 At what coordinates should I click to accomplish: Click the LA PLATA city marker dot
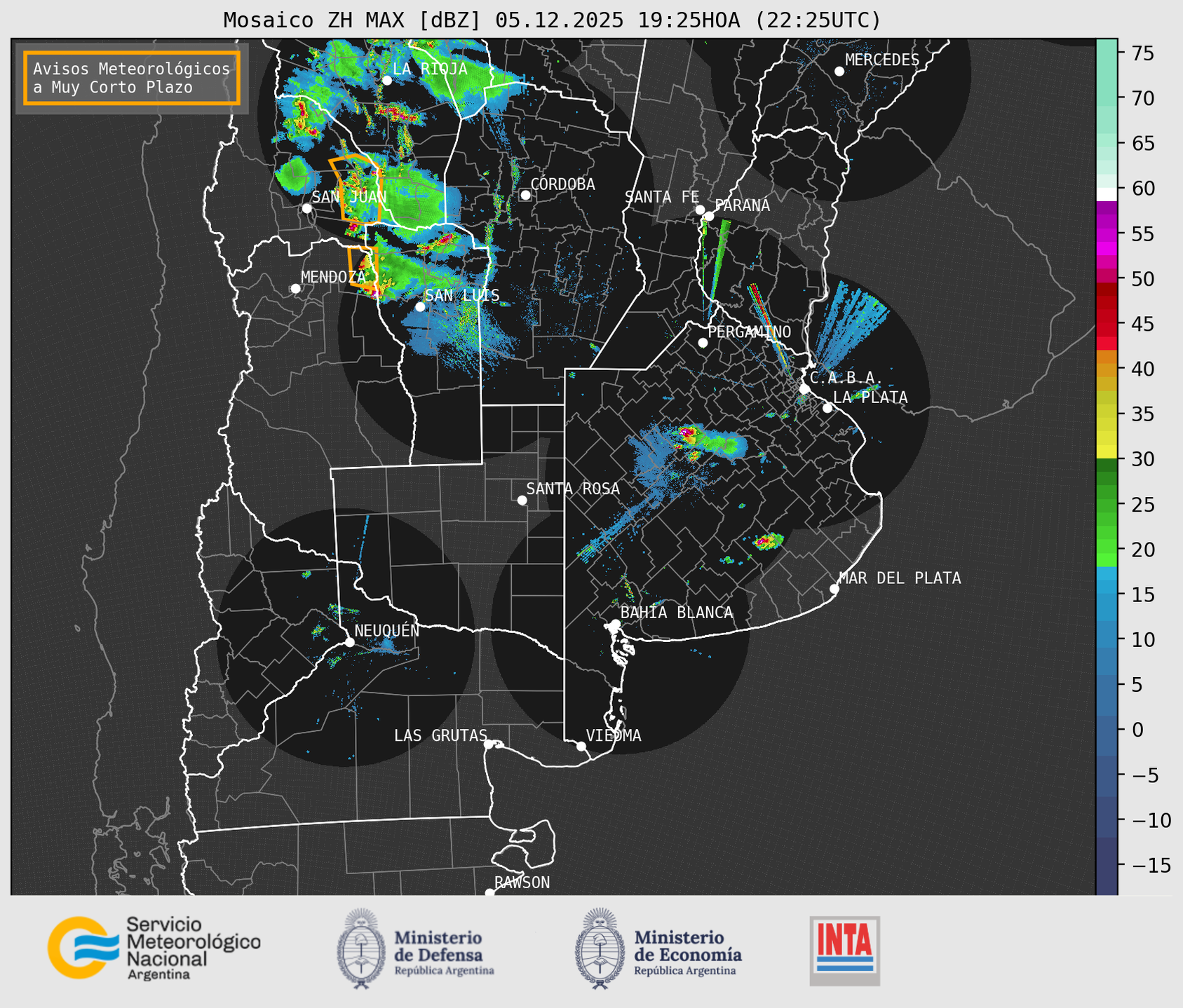click(x=827, y=408)
